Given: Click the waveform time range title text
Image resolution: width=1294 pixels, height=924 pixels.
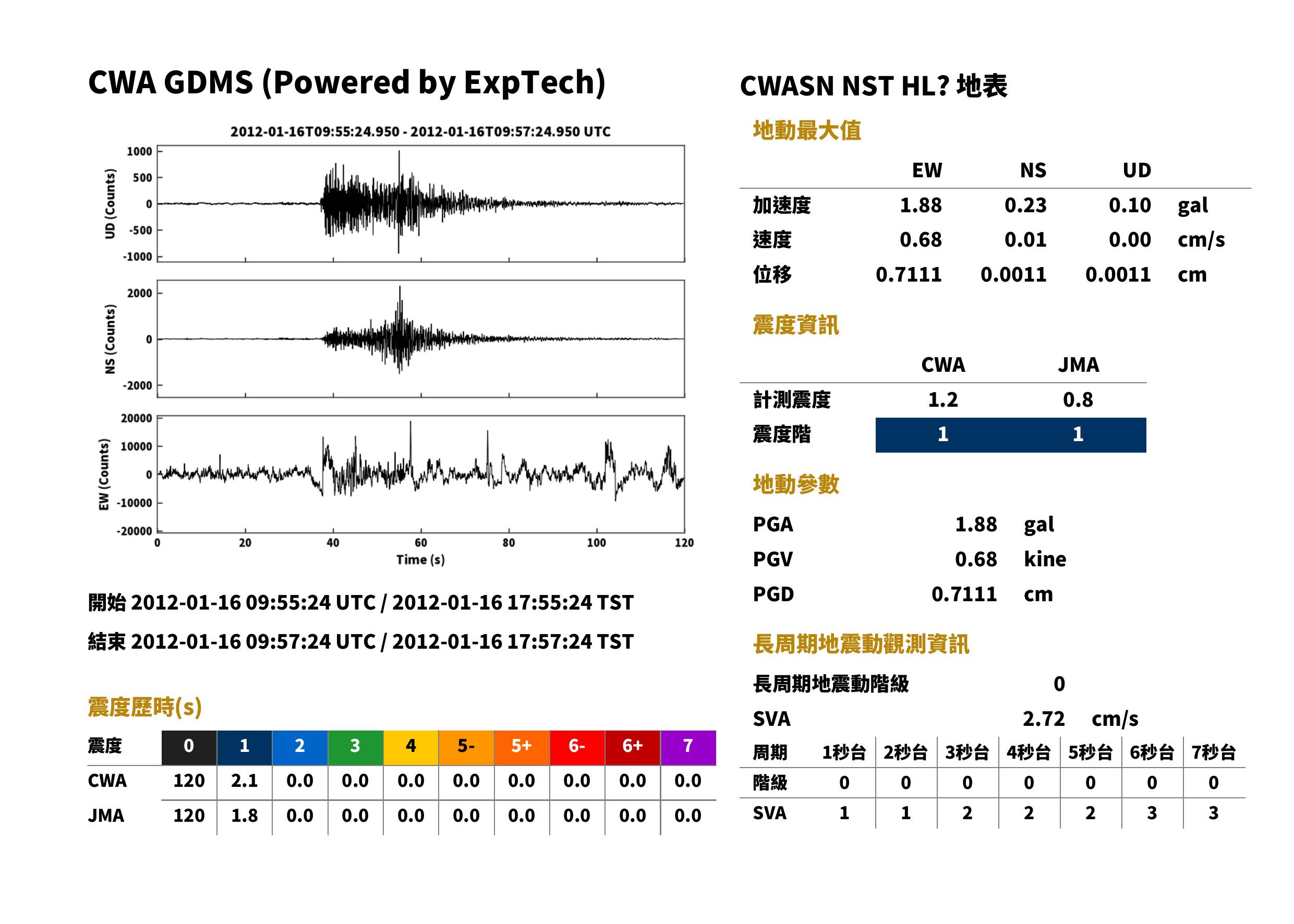Looking at the screenshot, I should [x=420, y=132].
